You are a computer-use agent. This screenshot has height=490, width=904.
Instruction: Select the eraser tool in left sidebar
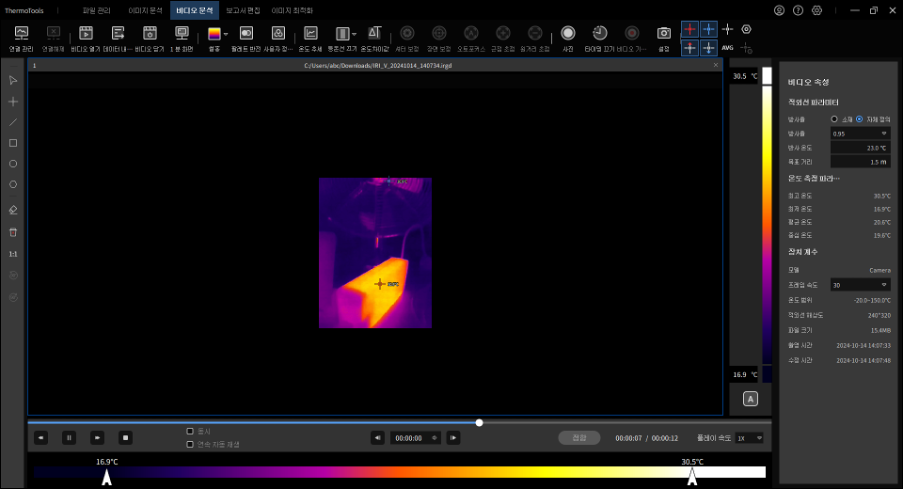(13, 210)
